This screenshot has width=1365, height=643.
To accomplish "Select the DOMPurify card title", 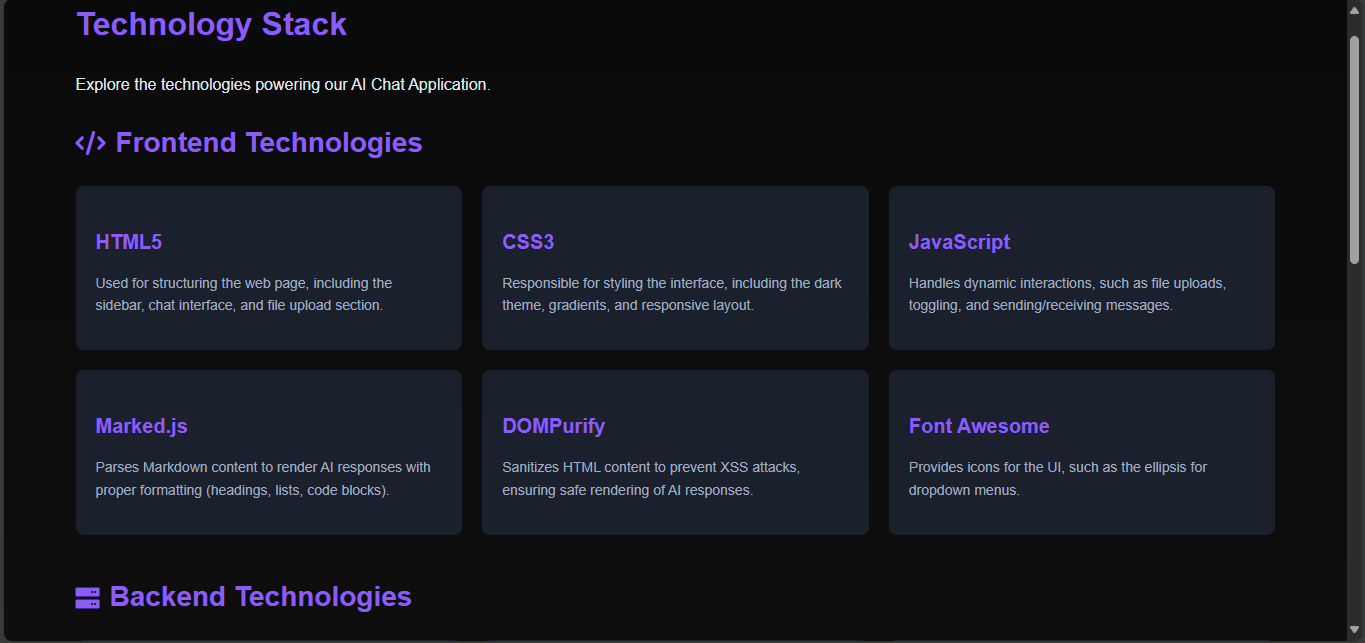I will [553, 426].
